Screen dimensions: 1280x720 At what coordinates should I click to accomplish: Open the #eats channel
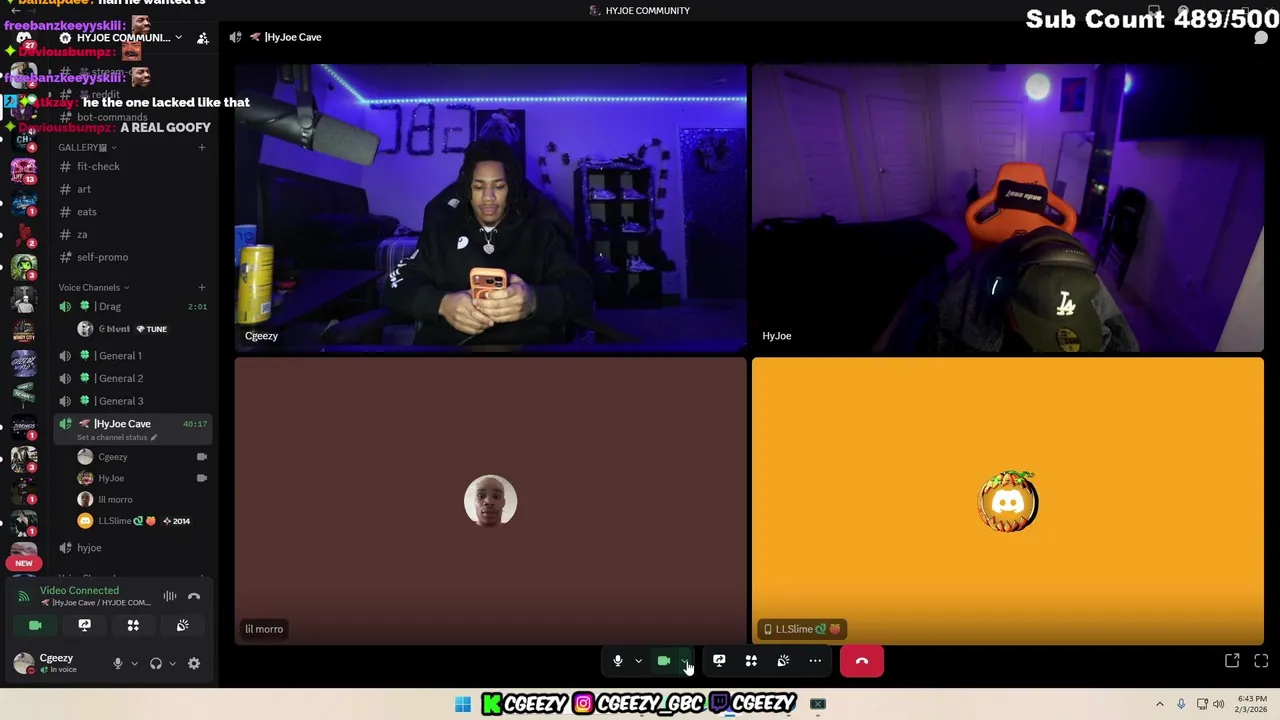point(132,212)
